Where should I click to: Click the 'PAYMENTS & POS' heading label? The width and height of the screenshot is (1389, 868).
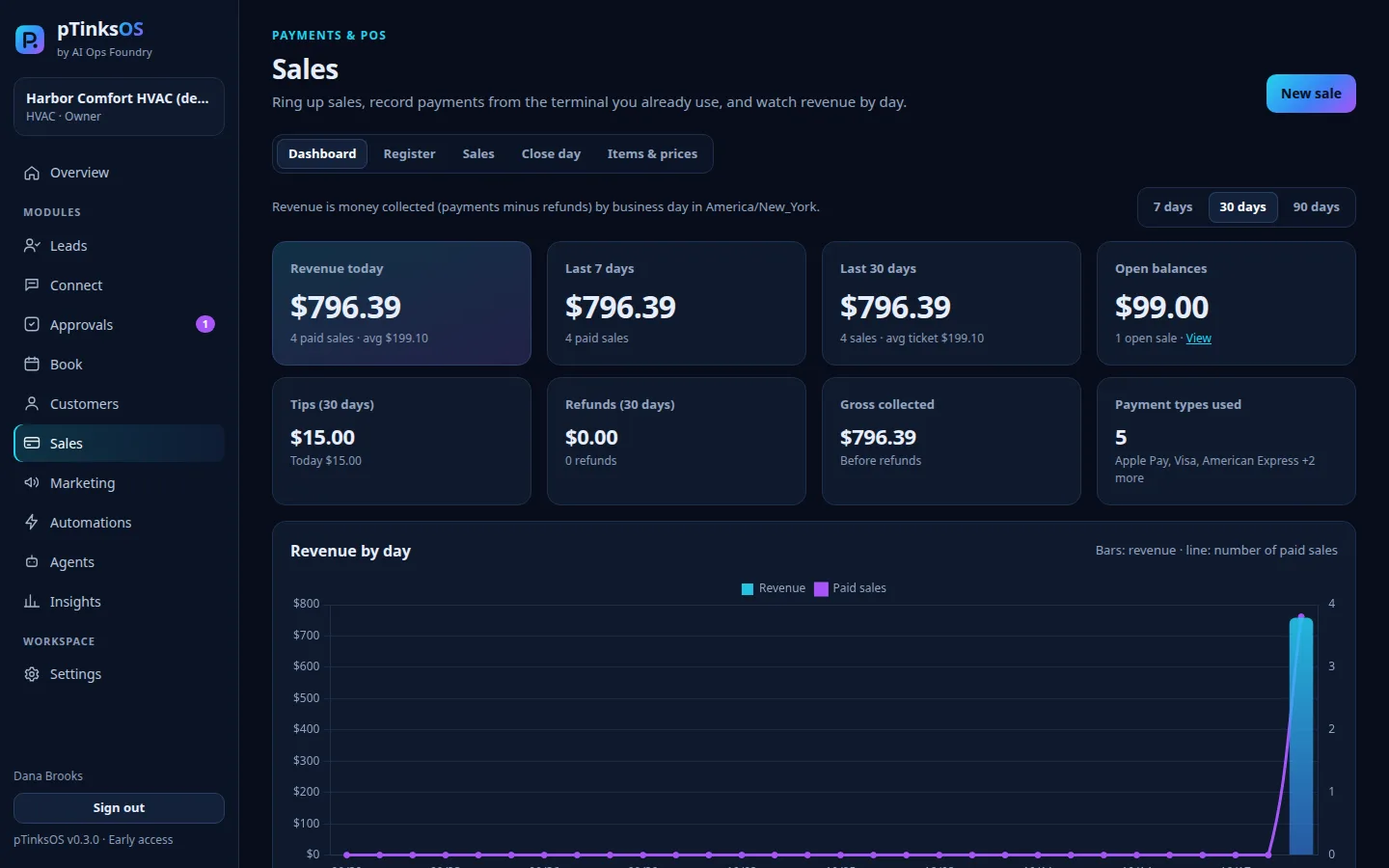click(x=329, y=36)
